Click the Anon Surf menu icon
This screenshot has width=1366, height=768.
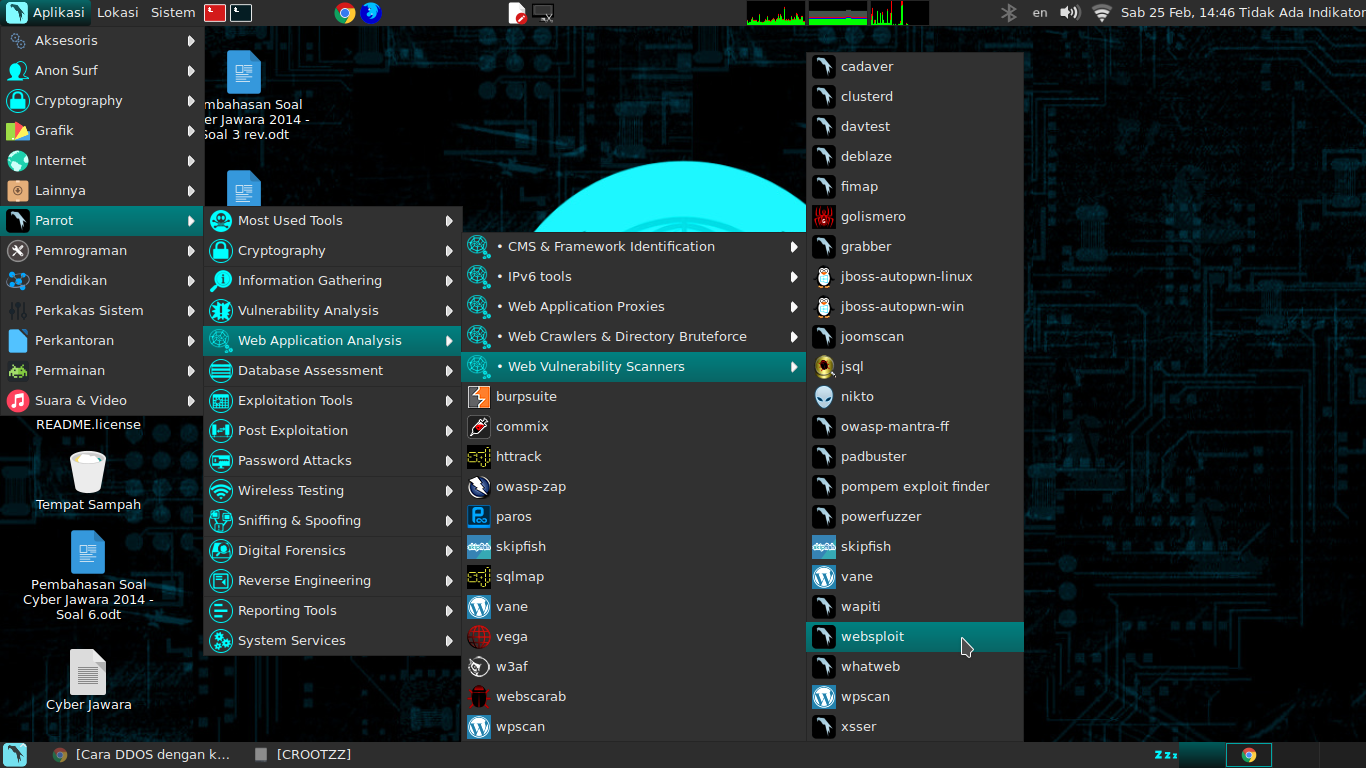18,71
